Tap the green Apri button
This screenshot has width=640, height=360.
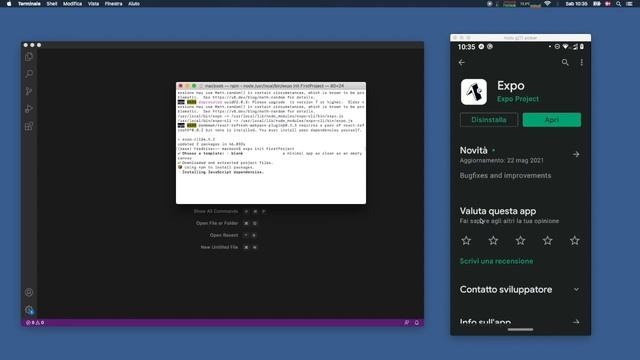point(552,120)
